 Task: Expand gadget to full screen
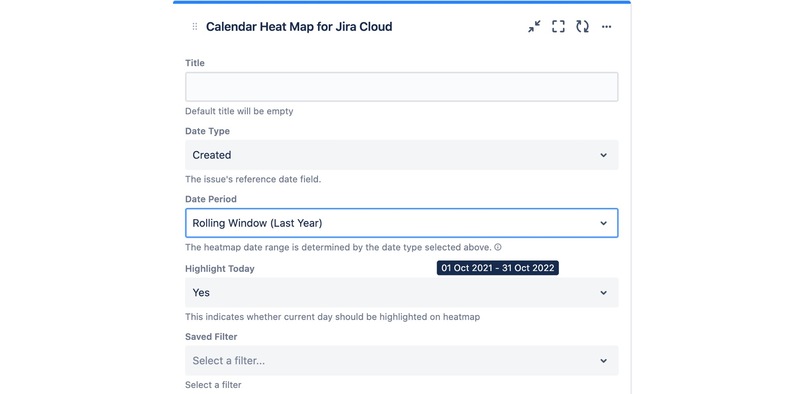(558, 27)
